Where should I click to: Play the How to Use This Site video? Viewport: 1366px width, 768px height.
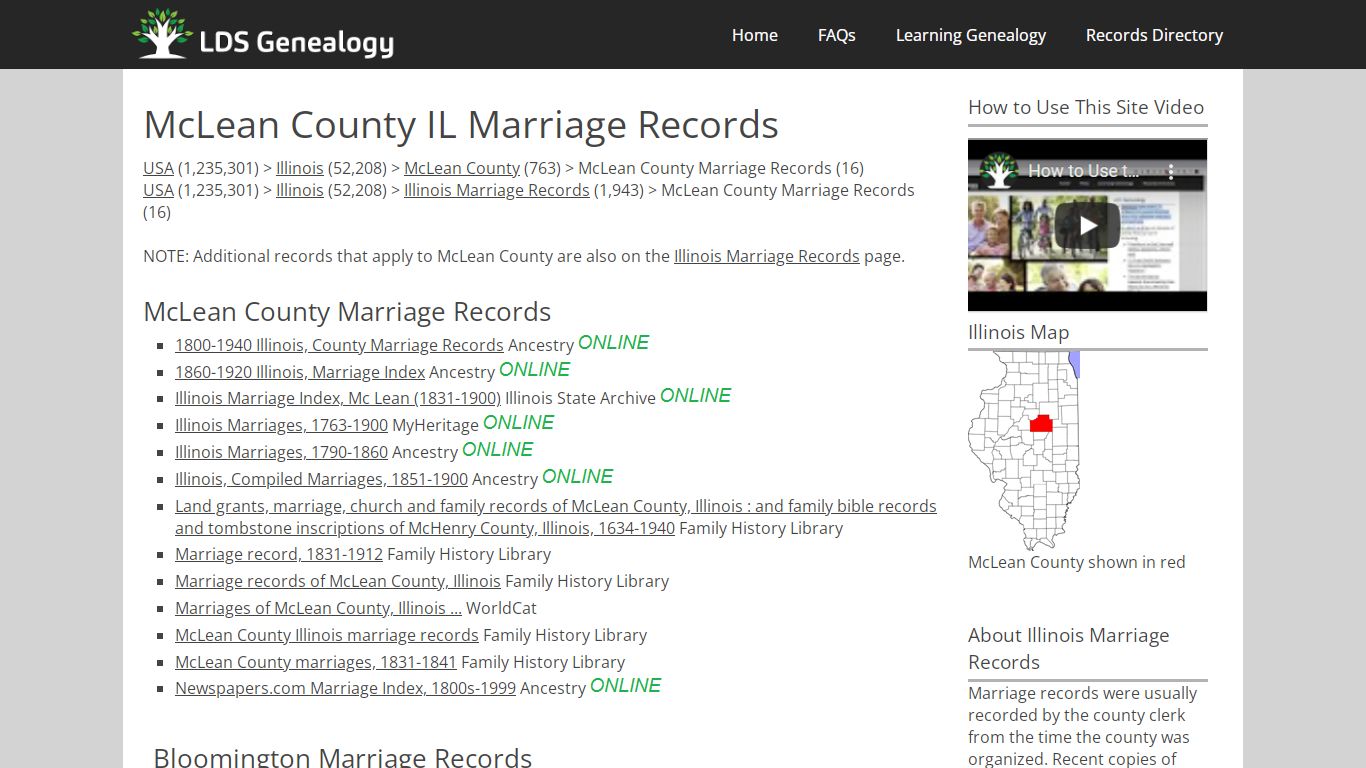[1087, 225]
